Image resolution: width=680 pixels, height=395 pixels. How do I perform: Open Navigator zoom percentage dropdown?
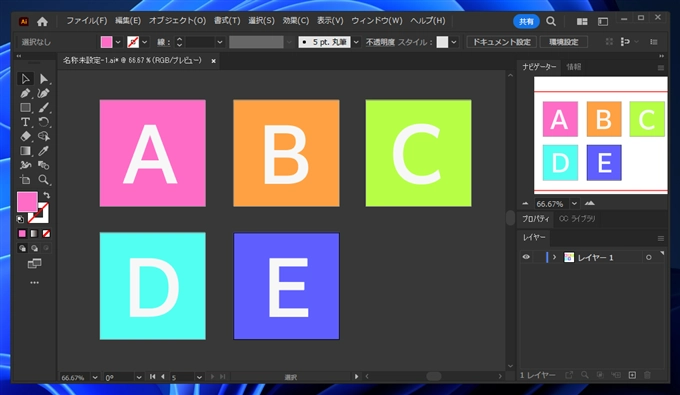[x=574, y=203]
